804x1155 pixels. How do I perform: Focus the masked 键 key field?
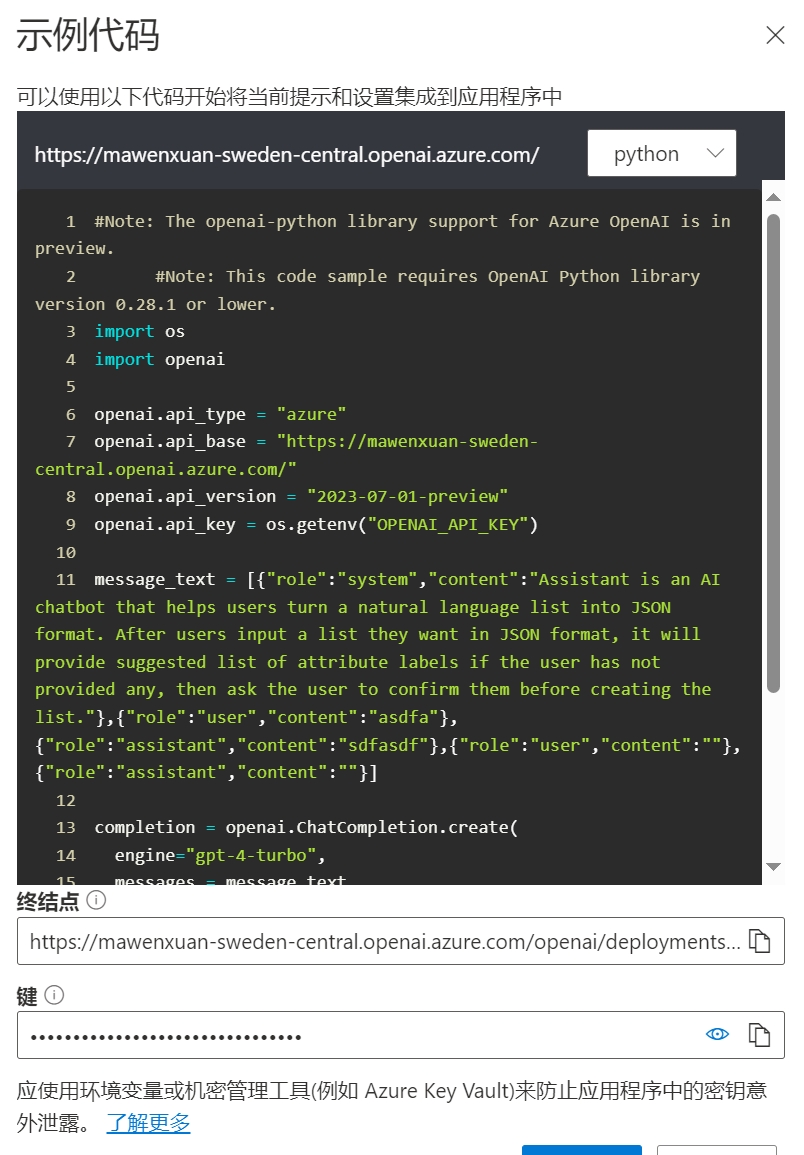(401, 1035)
